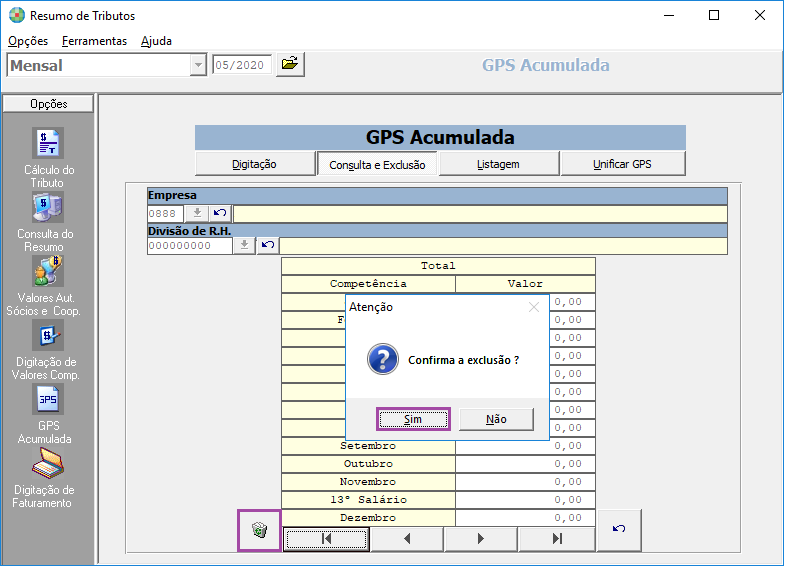The image size is (785, 567).
Task: Open the Ferramentas menu
Action: 94,41
